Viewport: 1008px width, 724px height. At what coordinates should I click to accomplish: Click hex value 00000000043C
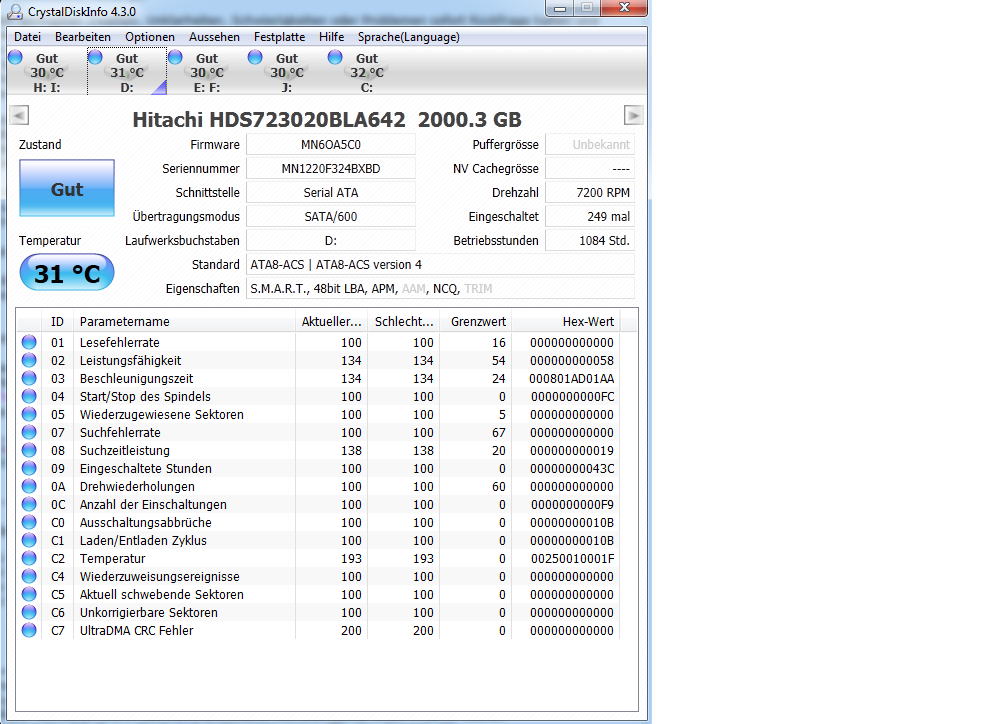tap(572, 469)
